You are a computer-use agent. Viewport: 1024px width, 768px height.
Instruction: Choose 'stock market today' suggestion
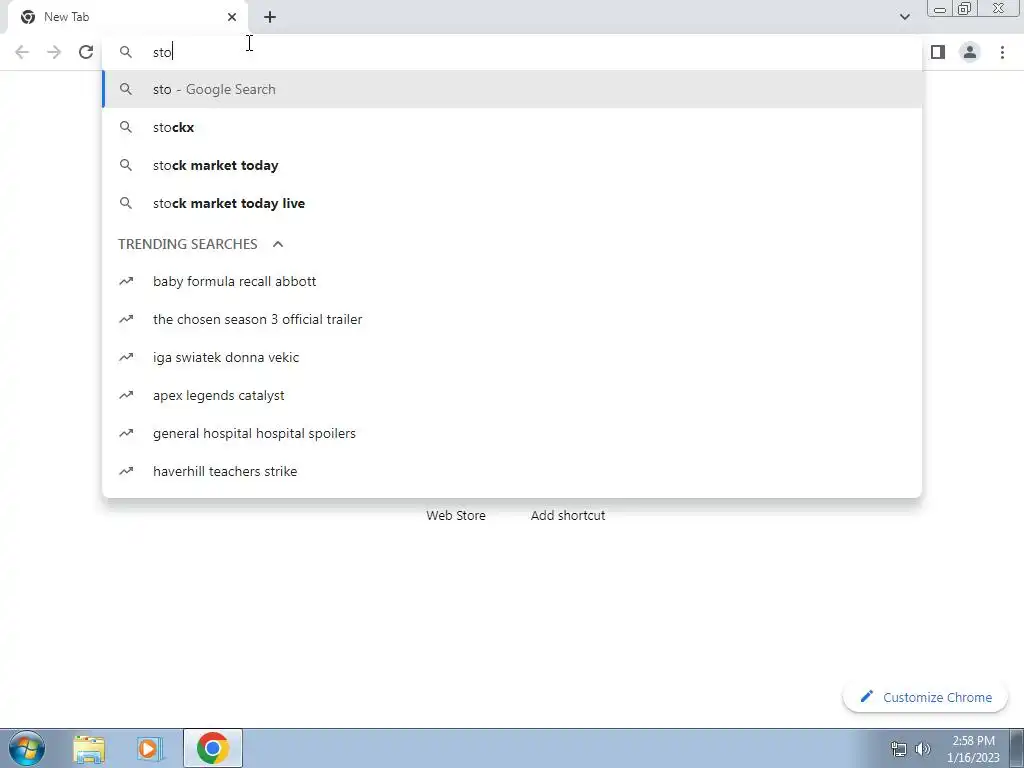(513, 165)
